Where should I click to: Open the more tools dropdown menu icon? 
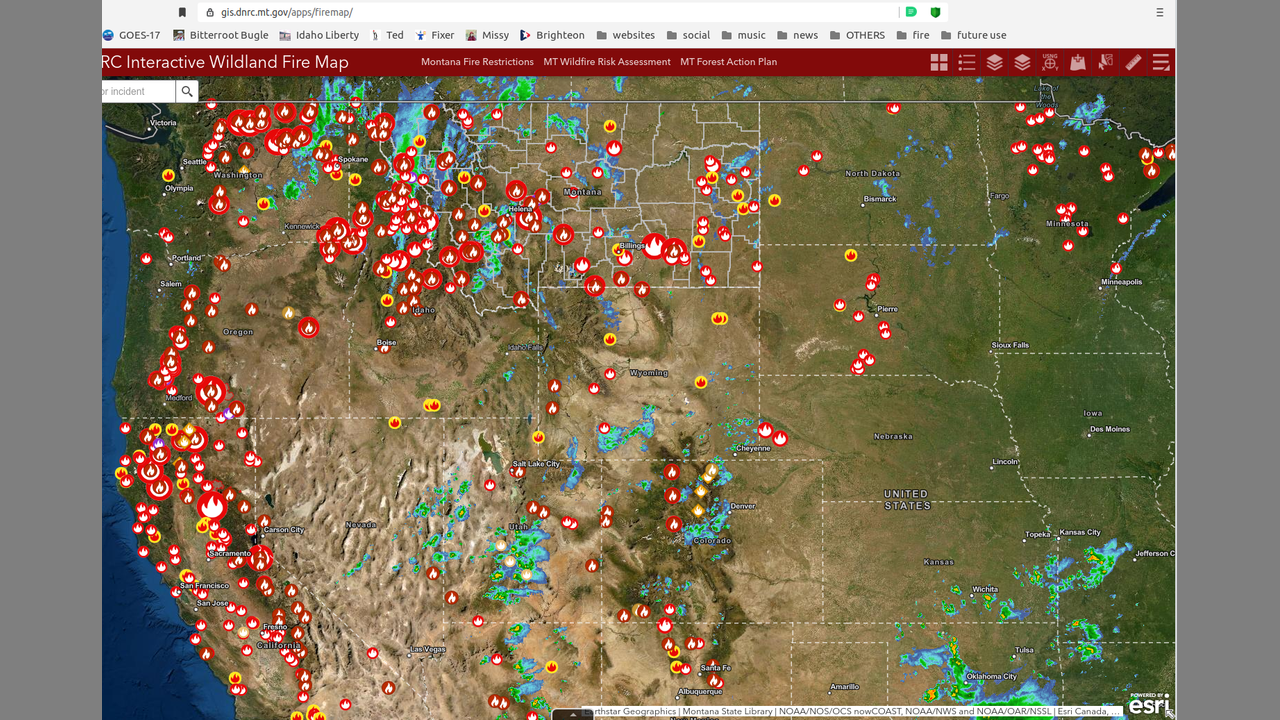click(x=1160, y=62)
